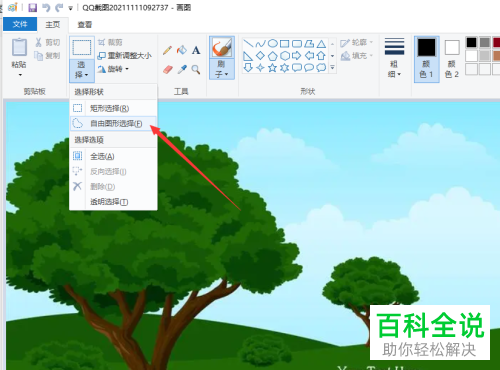Viewport: 500px width, 370px height.
Task: Pick the straight line shape
Action: pyautogui.click(x=248, y=44)
